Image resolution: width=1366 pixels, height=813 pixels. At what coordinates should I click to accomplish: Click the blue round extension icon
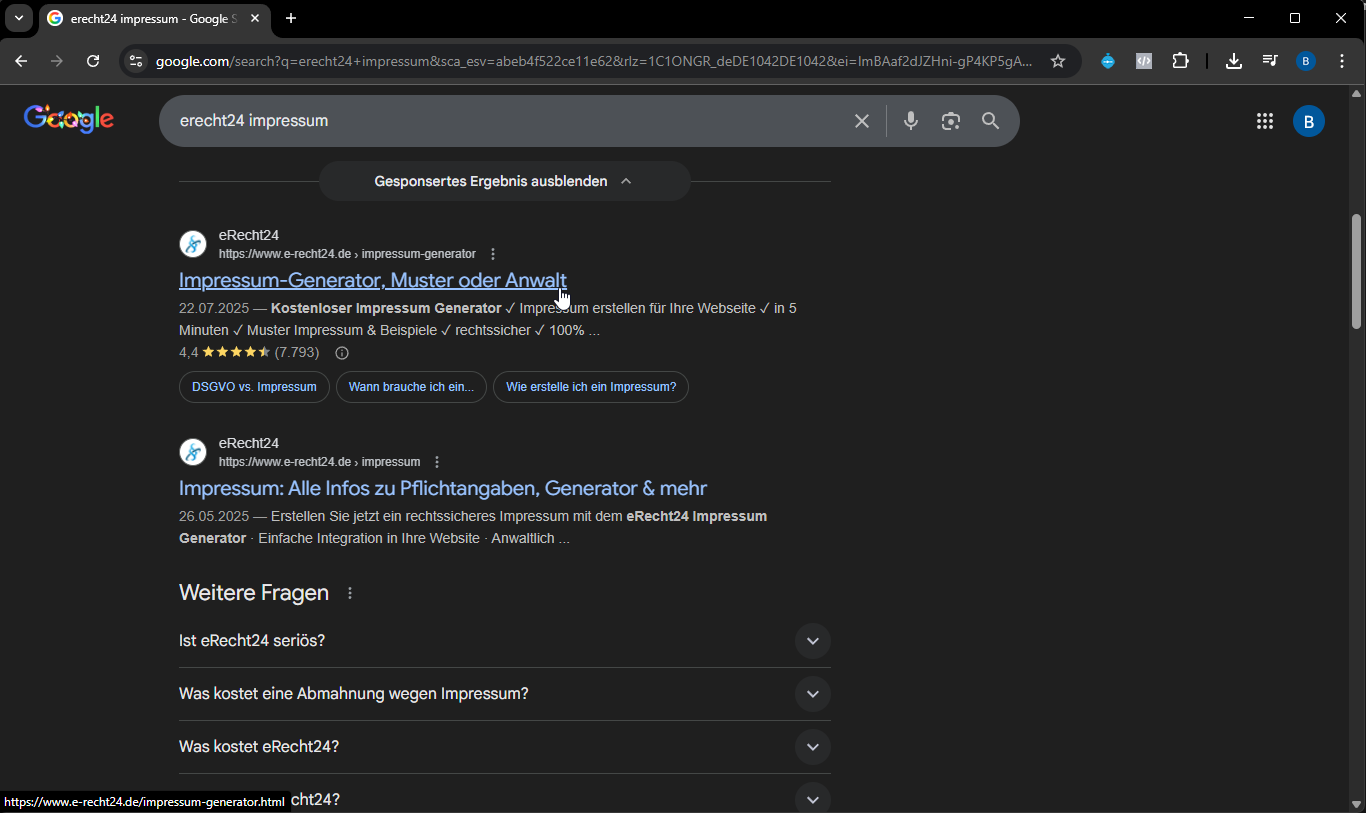point(1108,61)
